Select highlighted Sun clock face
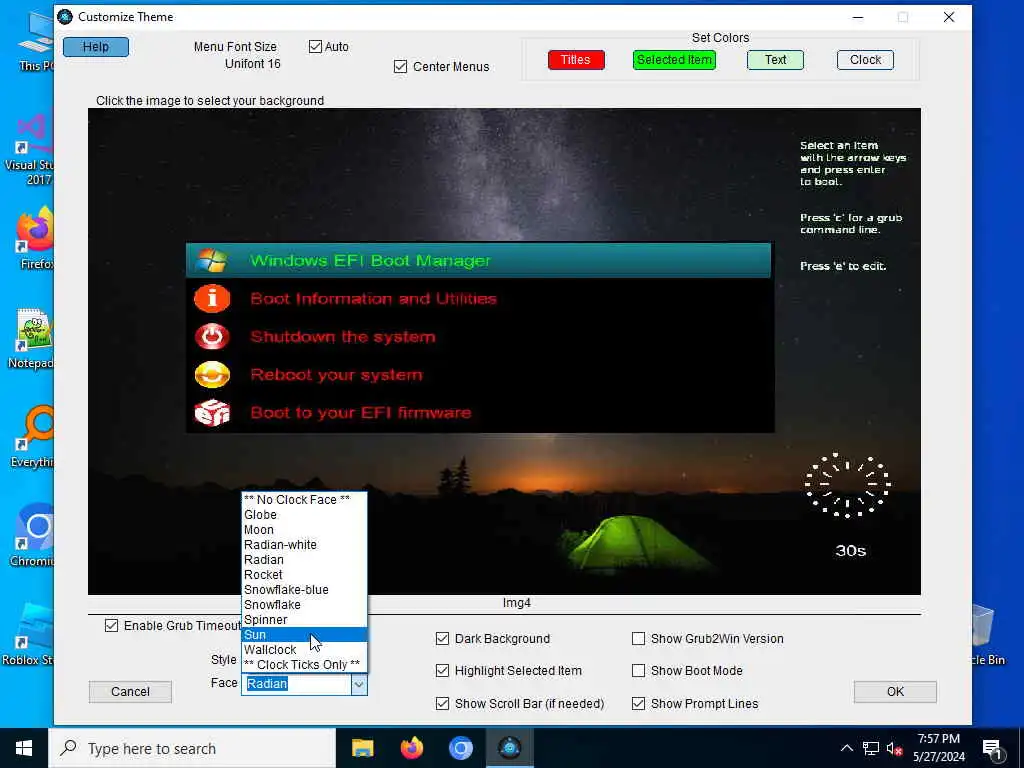The image size is (1024, 768). (304, 635)
